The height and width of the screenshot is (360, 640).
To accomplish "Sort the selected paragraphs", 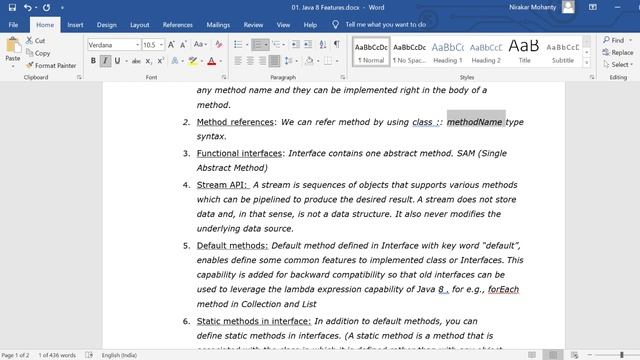I will pyautogui.click(x=323, y=44).
